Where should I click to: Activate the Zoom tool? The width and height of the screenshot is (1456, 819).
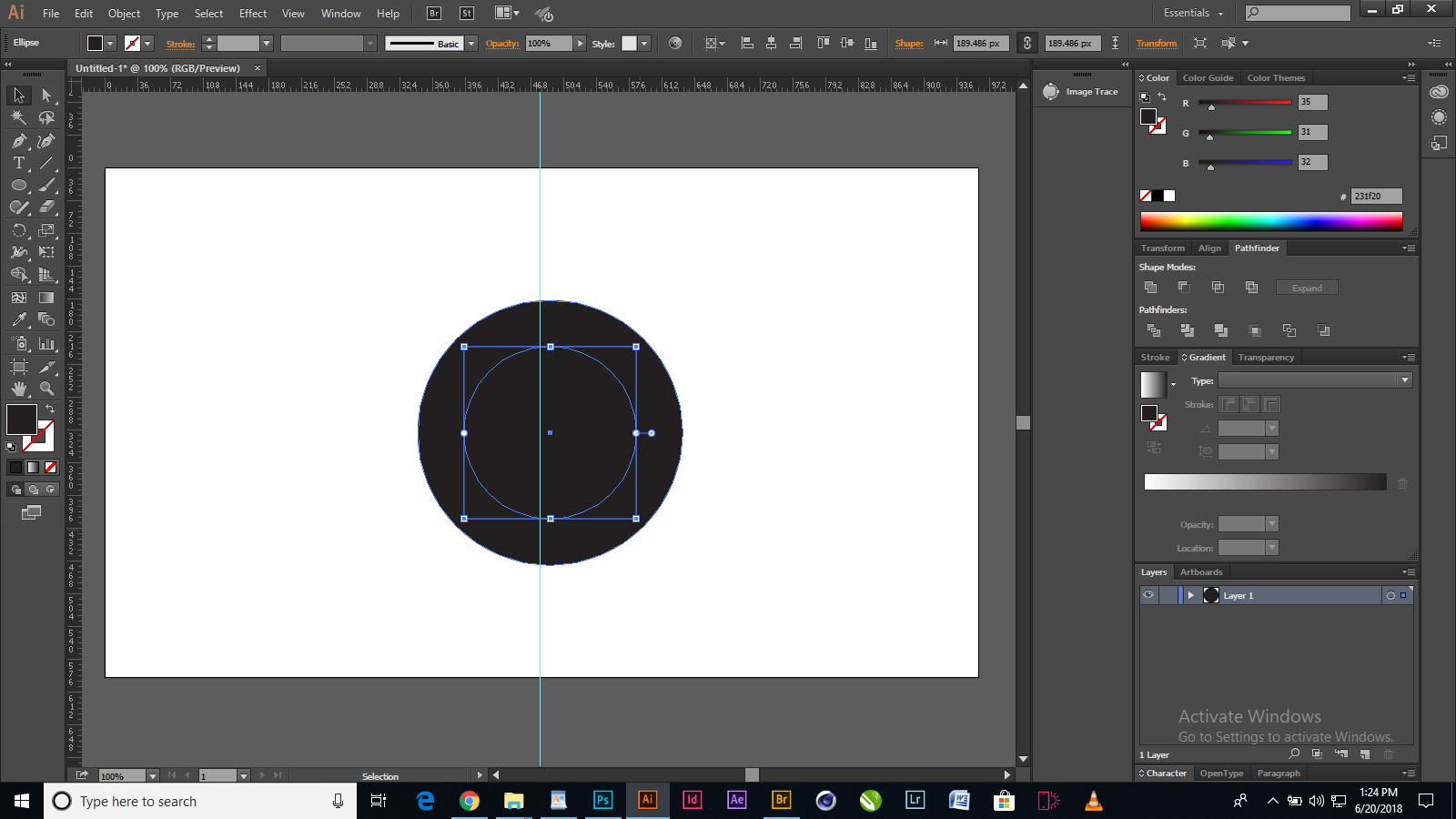click(47, 389)
